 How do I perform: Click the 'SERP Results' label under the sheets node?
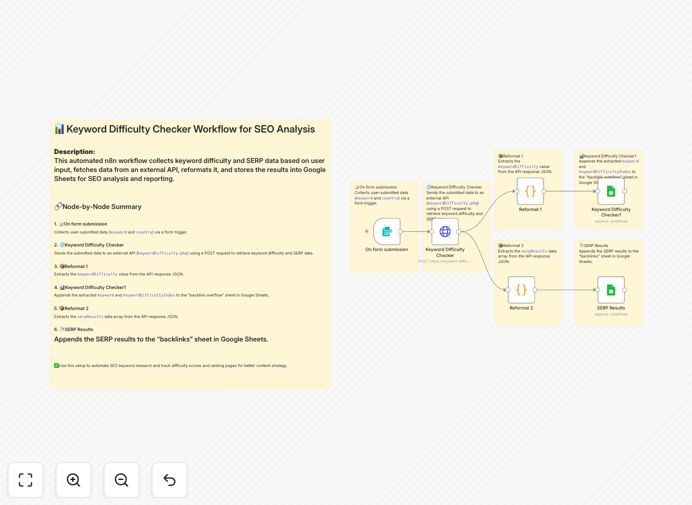coord(611,308)
